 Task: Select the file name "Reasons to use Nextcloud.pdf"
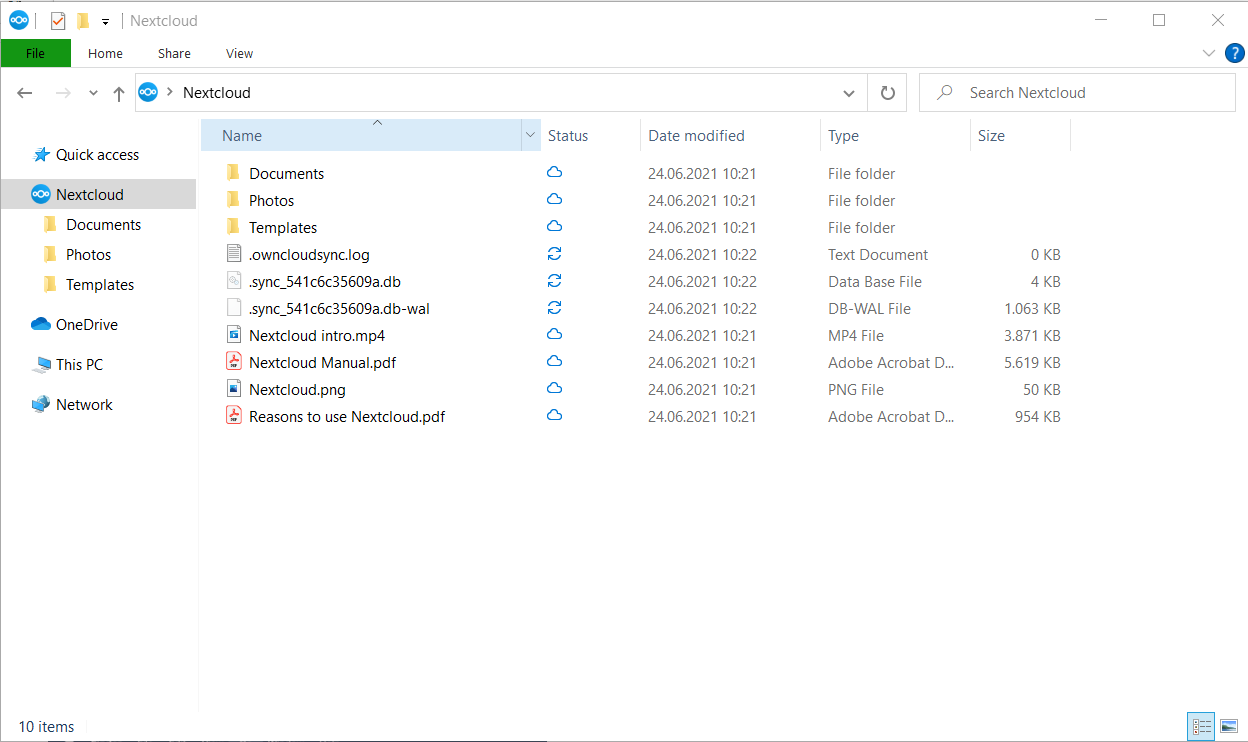click(x=347, y=416)
